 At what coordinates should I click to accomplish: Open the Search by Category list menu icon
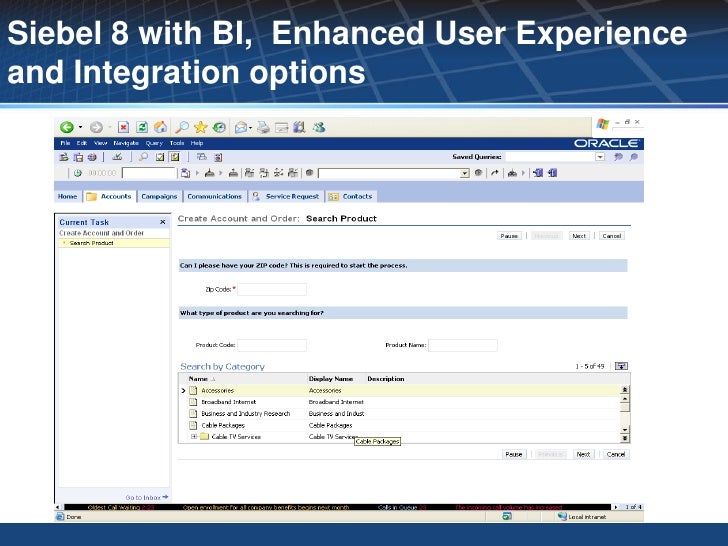(x=621, y=366)
